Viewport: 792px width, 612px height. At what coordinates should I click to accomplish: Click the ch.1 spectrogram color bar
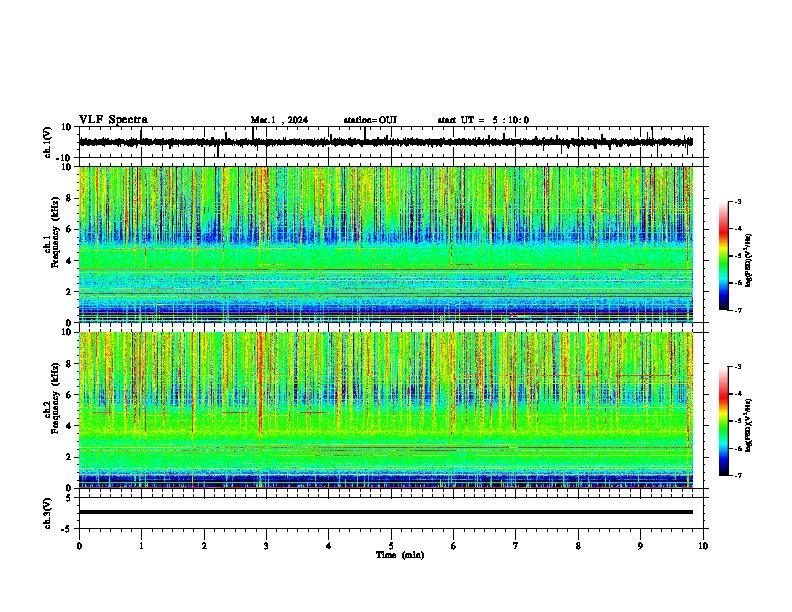pyautogui.click(x=724, y=256)
